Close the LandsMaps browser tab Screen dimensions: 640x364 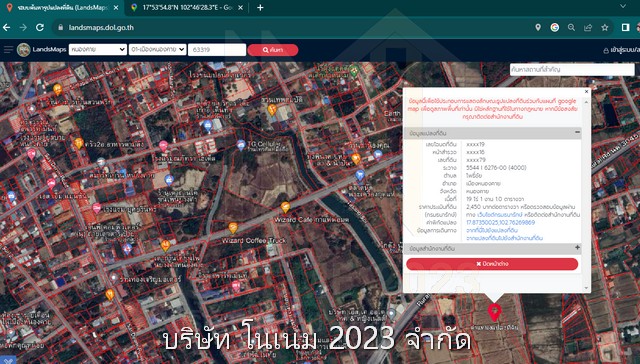coord(116,8)
